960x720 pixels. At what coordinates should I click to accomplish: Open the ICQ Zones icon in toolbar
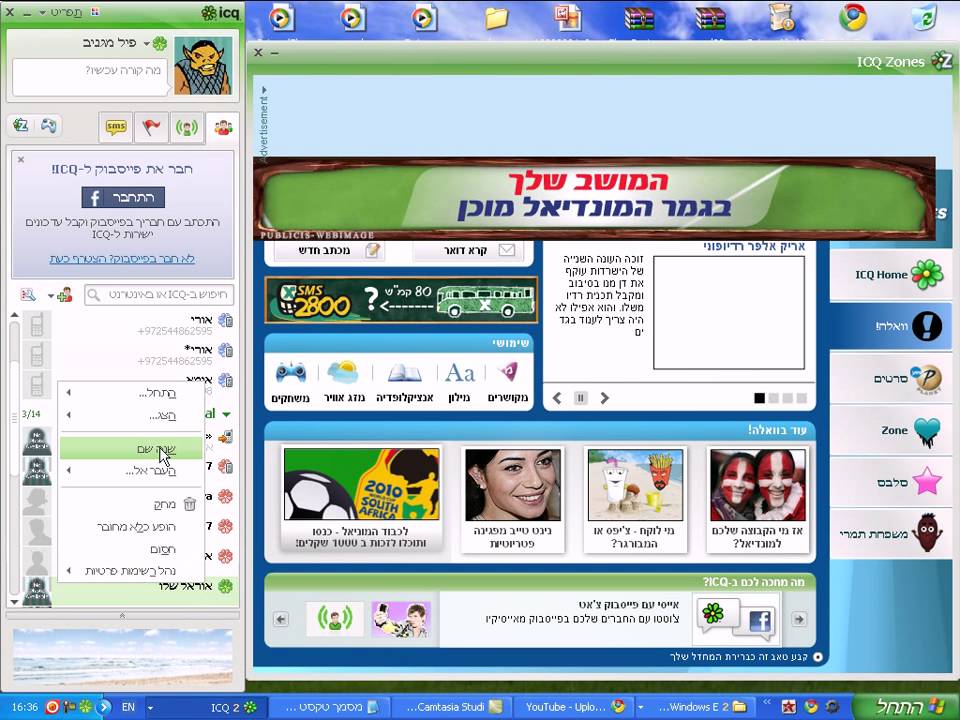(21, 126)
